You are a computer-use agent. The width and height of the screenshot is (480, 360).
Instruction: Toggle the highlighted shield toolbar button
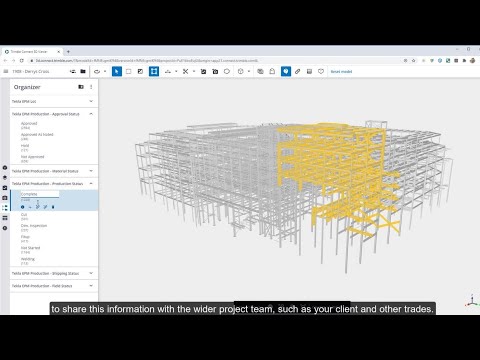point(286,71)
